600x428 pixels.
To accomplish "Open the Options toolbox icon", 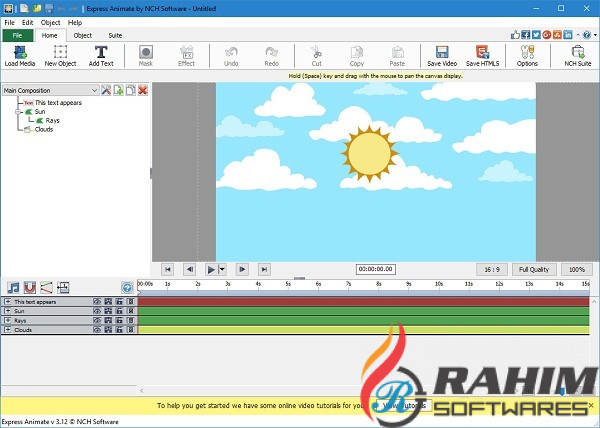I will coord(527,55).
